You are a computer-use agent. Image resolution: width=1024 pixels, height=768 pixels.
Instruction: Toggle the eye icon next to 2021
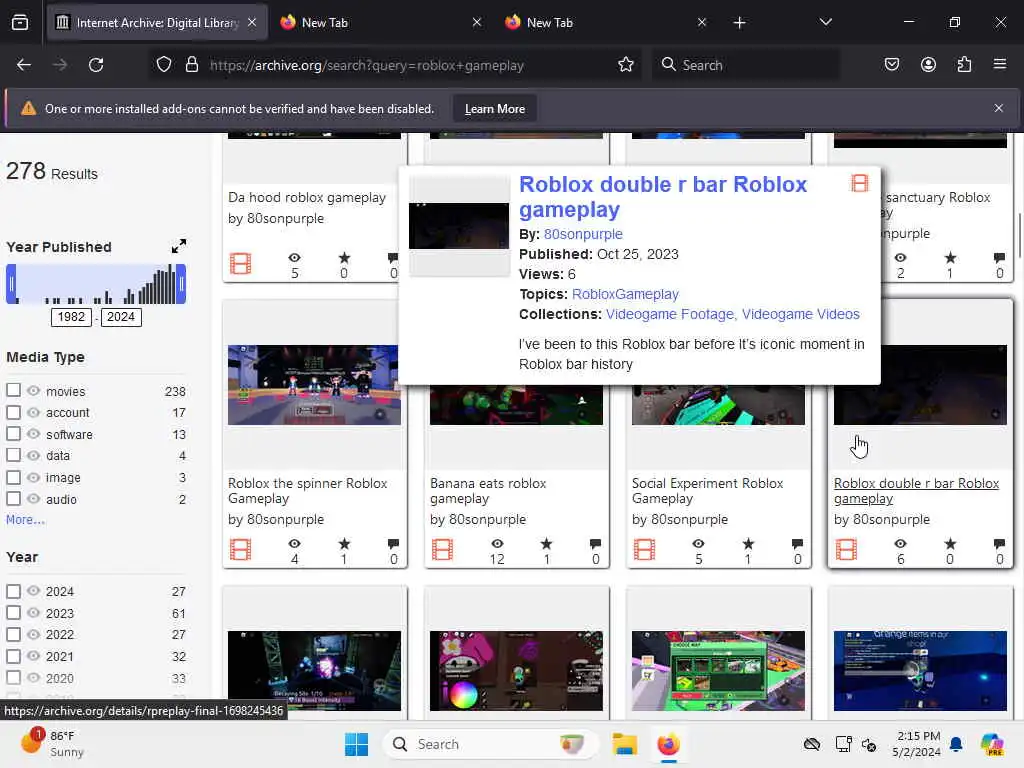(33, 656)
